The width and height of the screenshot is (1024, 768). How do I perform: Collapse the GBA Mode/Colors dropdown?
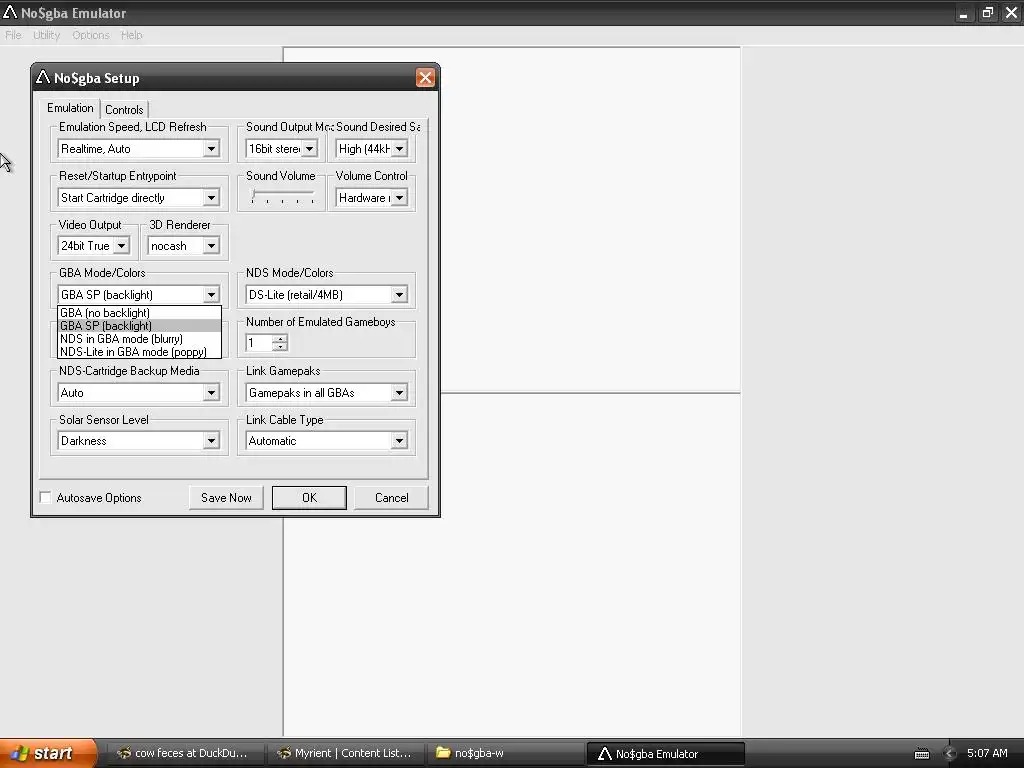tap(211, 295)
